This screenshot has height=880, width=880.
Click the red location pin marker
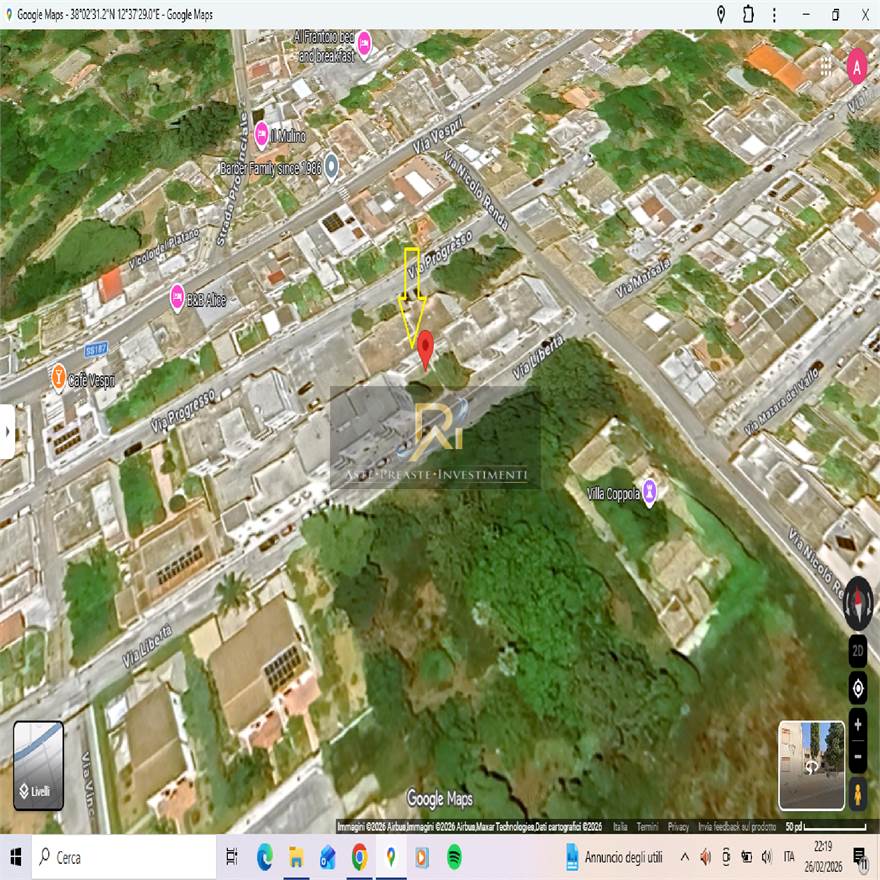(x=425, y=348)
